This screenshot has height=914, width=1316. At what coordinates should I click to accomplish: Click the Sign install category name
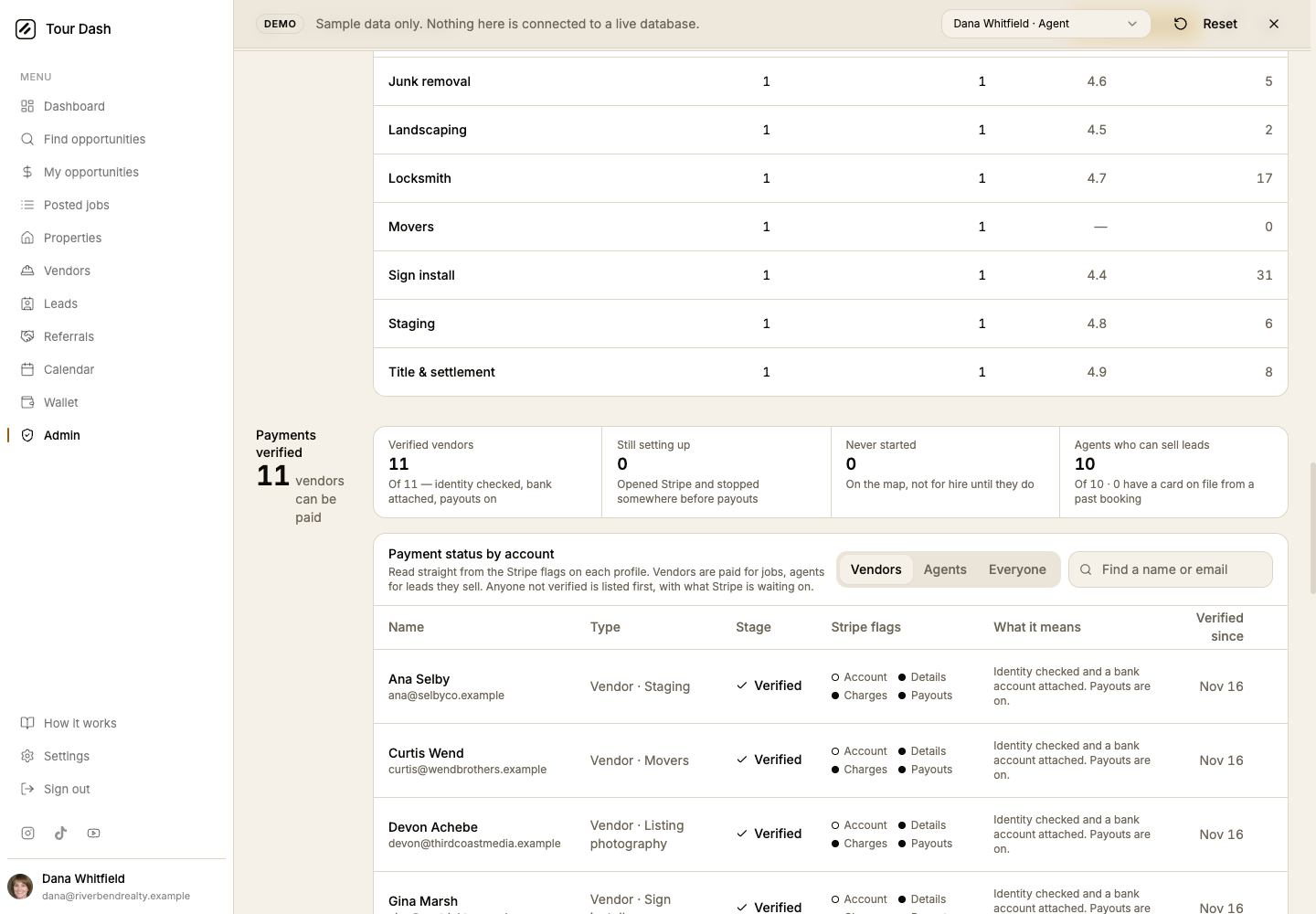pyautogui.click(x=421, y=275)
